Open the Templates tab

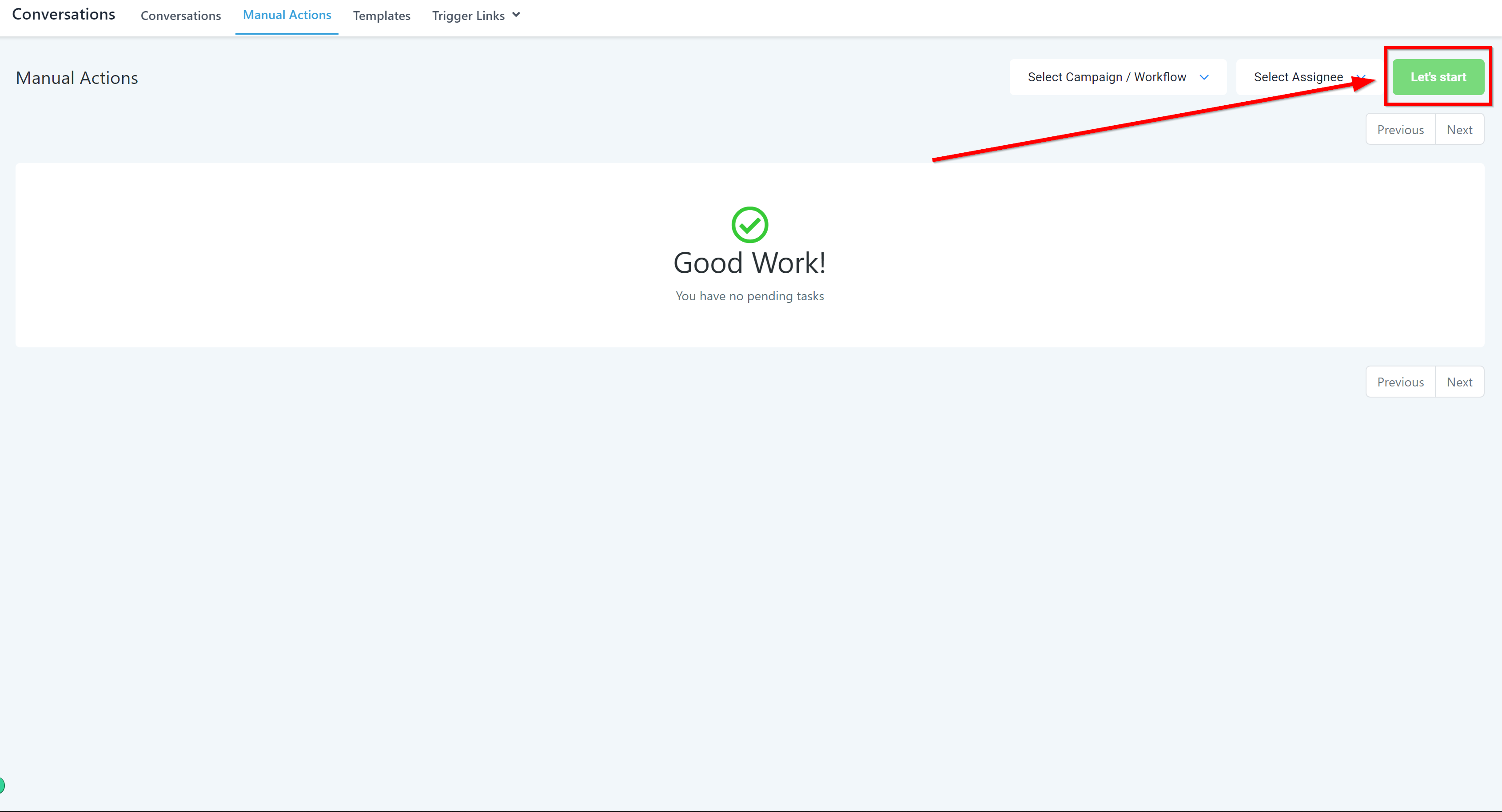tap(381, 16)
